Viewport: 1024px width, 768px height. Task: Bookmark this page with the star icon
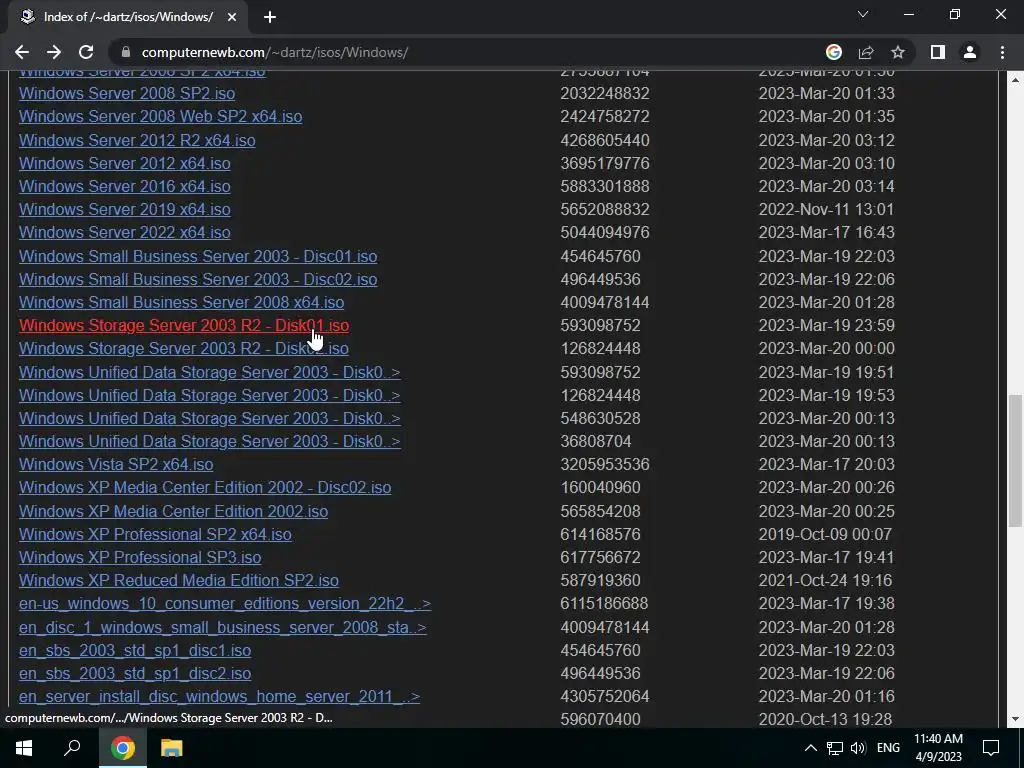[898, 52]
